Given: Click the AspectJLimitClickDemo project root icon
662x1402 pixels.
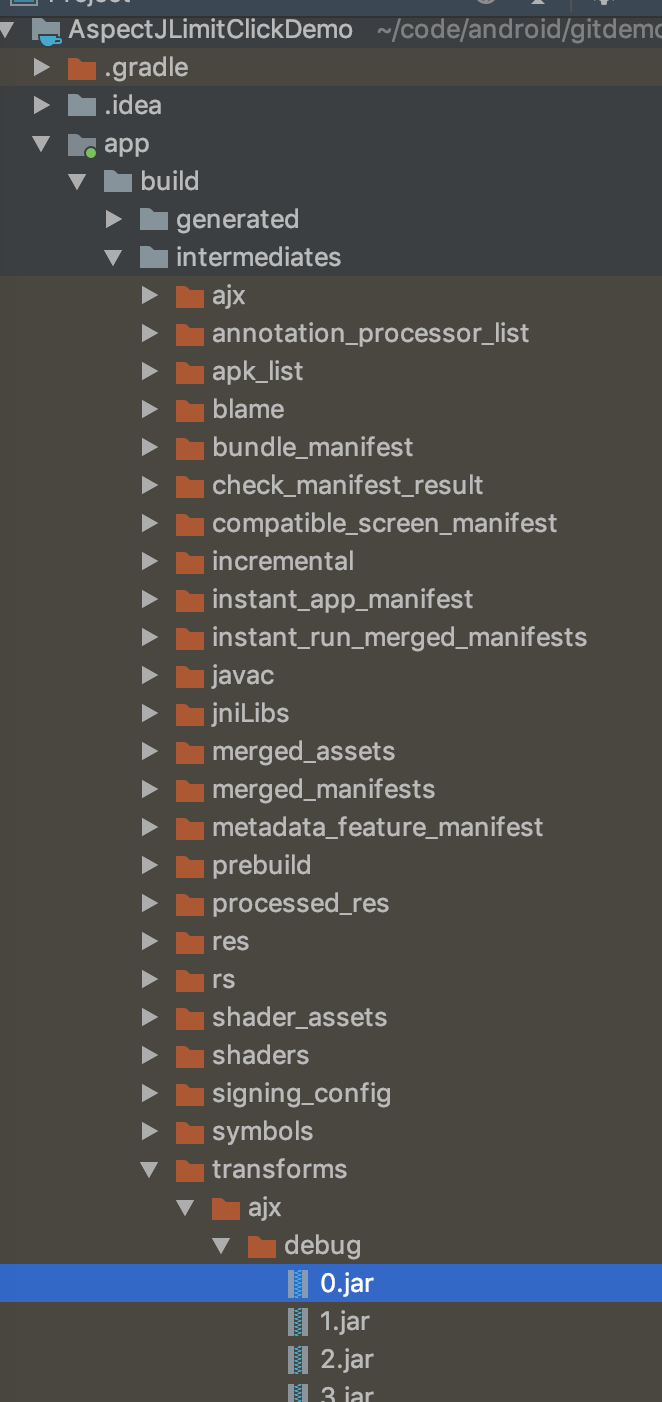Looking at the screenshot, I should coord(46,30).
